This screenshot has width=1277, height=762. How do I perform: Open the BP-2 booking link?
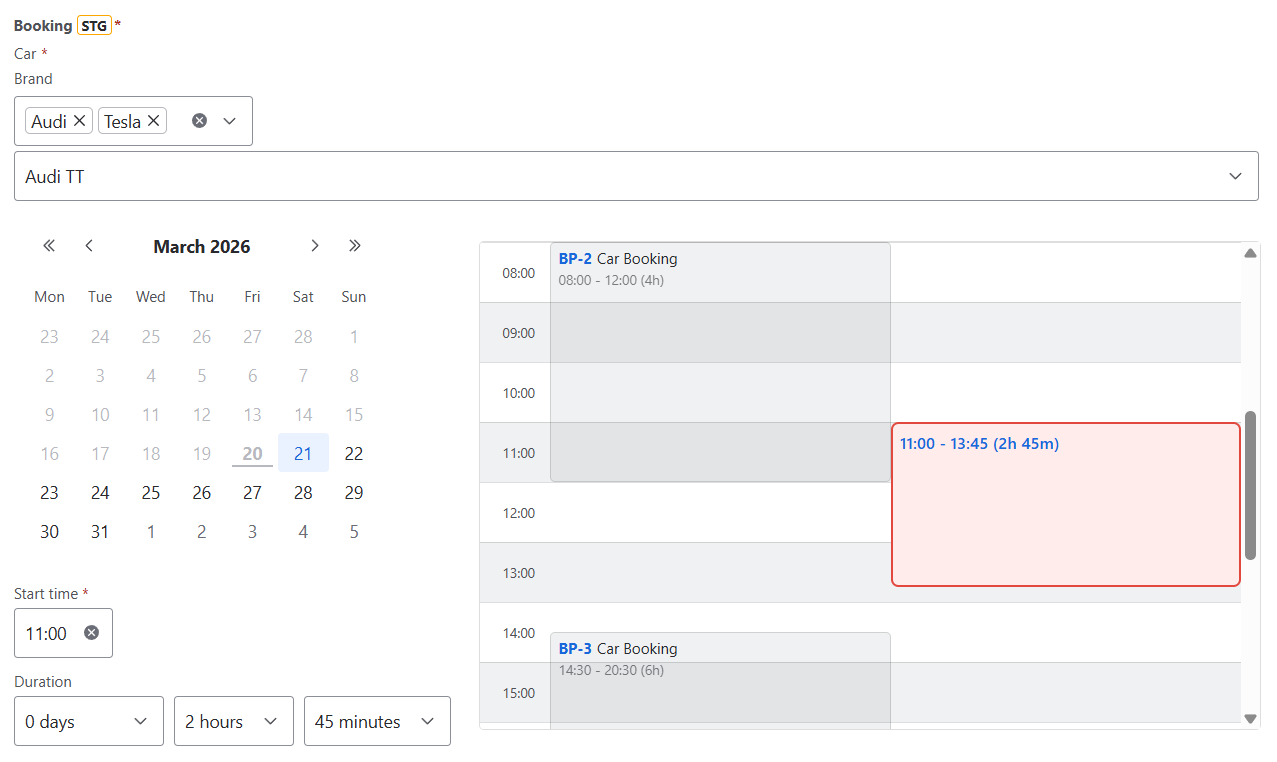575,259
